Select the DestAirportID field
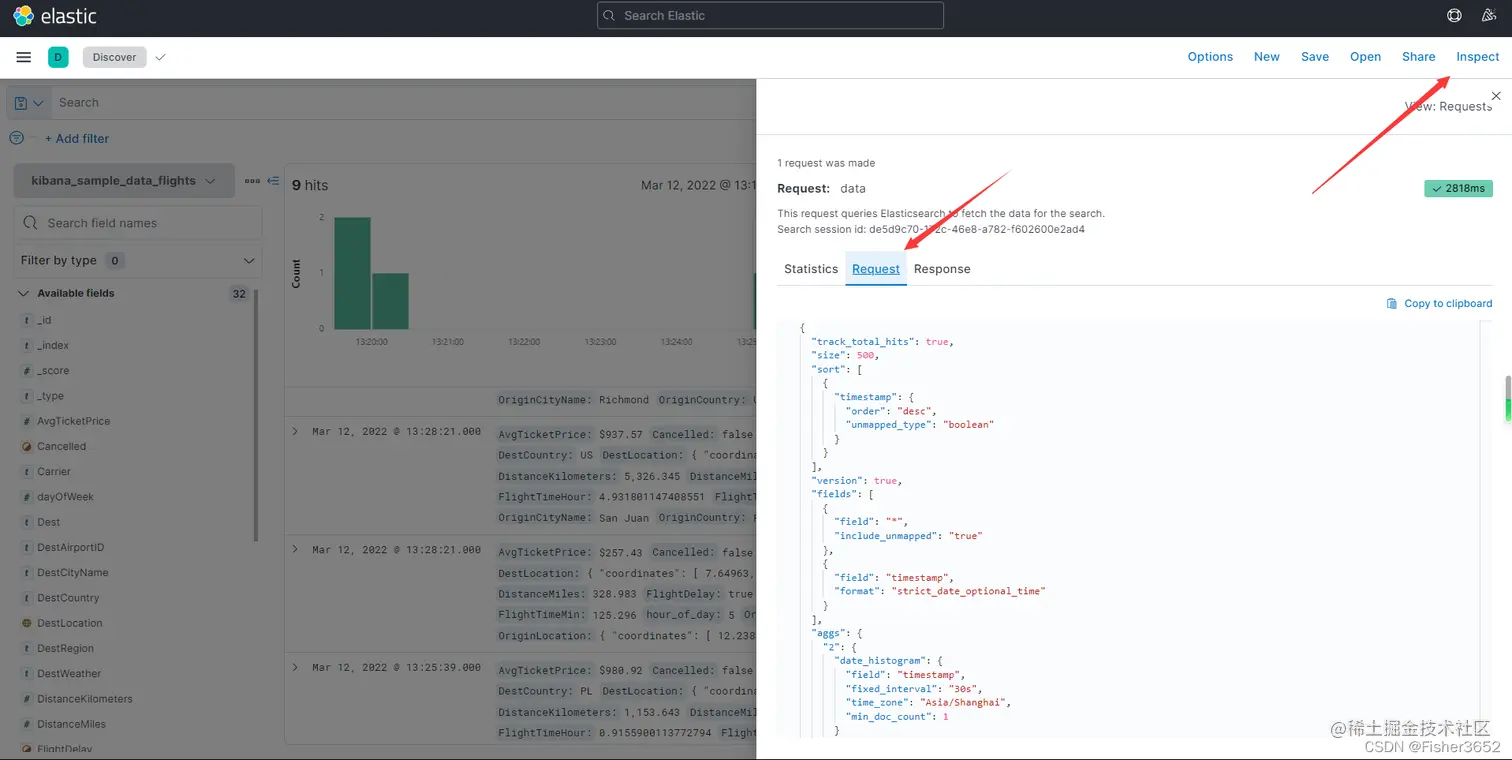This screenshot has width=1512, height=760. (x=71, y=548)
